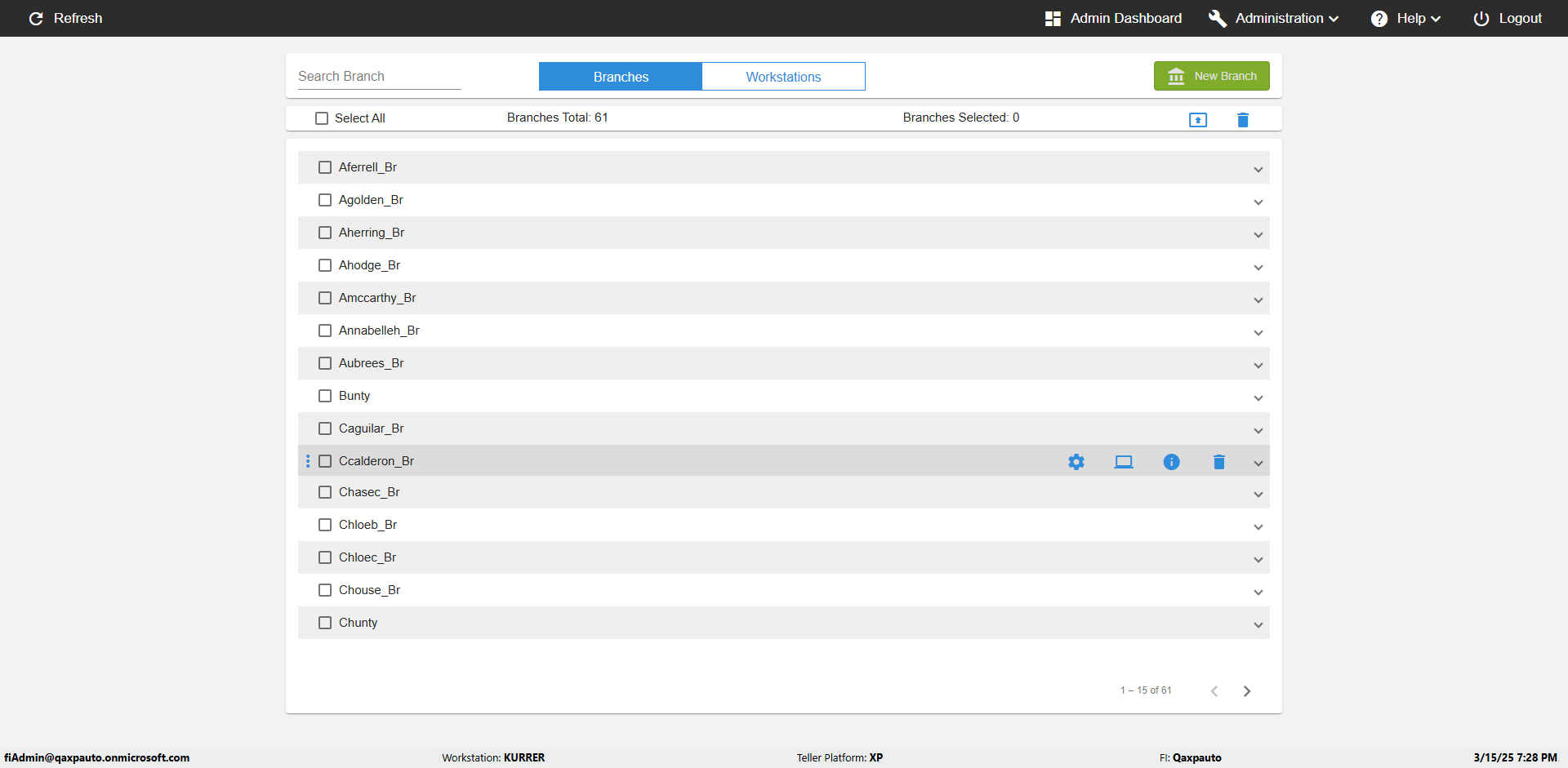The height and width of the screenshot is (768, 1568).
Task: Go to previous page of branches
Action: click(x=1214, y=691)
